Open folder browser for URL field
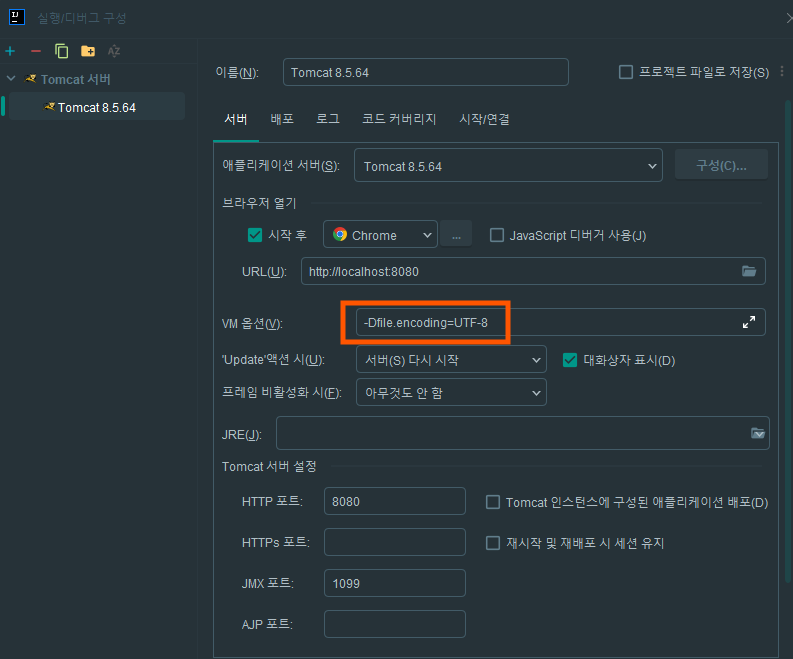The image size is (793, 659). point(749,271)
